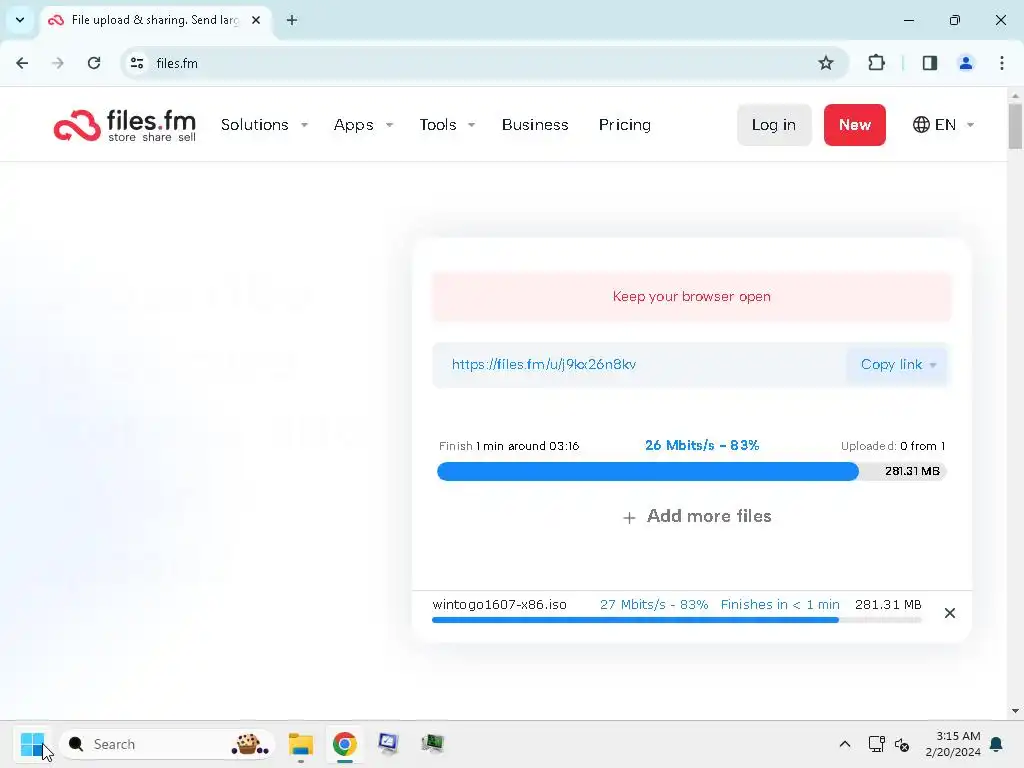
Task: Open the Chrome profile avatar
Action: click(966, 63)
